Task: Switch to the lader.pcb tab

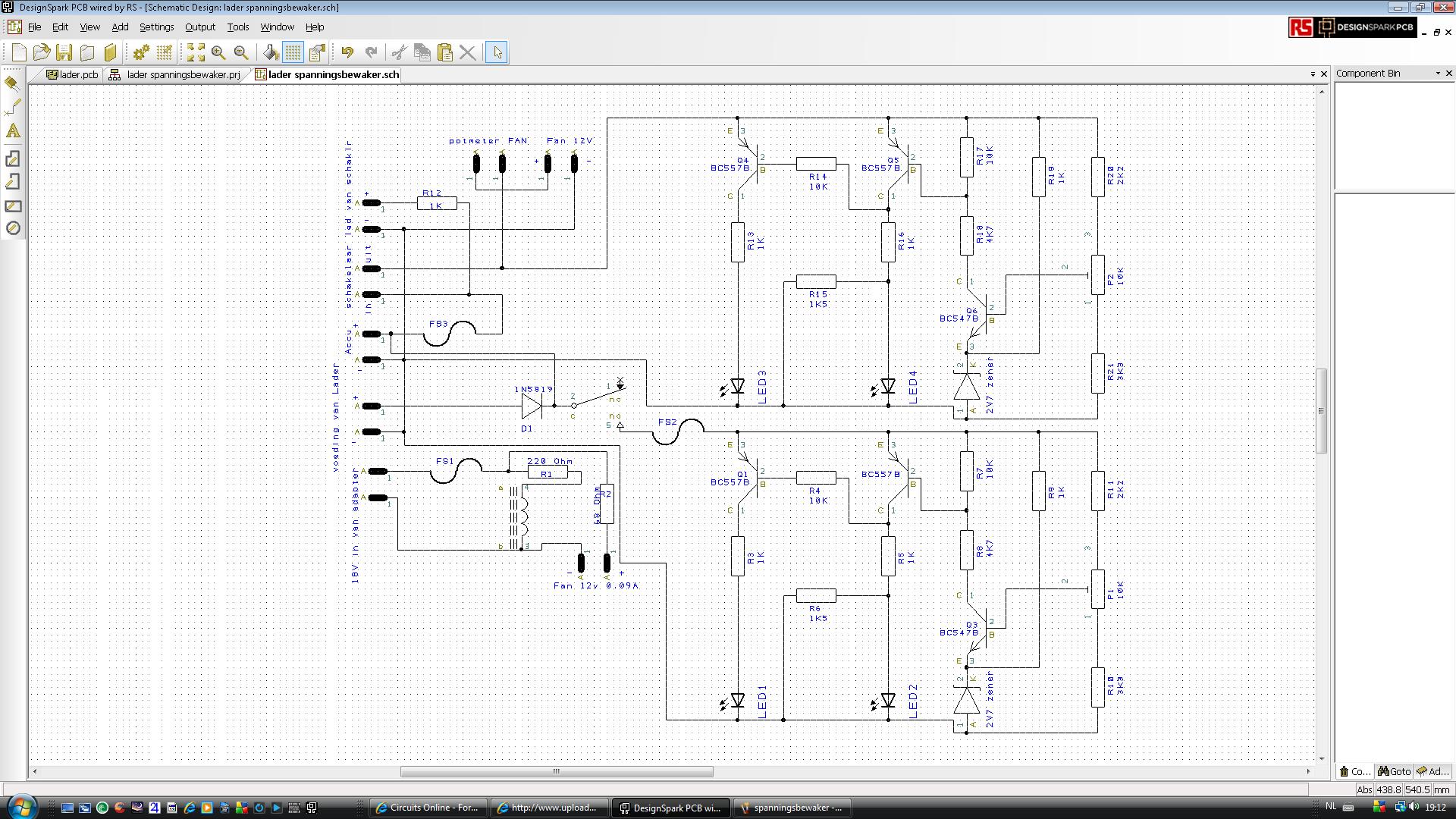Action: coord(72,74)
